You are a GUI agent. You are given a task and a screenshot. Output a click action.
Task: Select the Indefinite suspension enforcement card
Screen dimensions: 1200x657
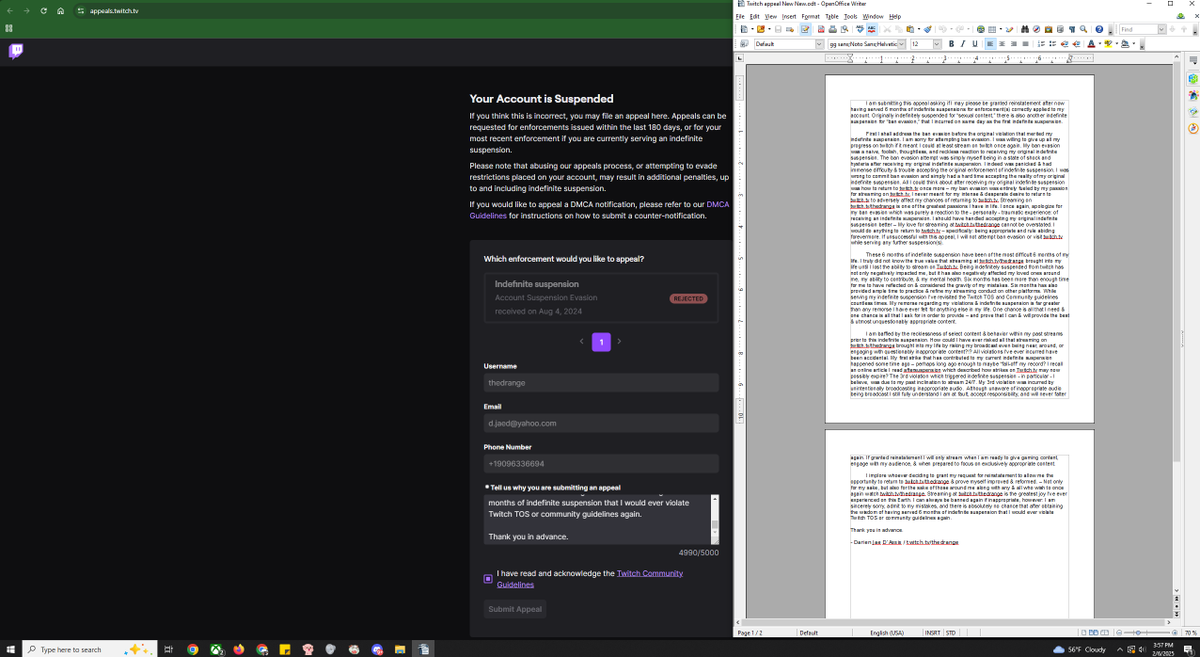(601, 298)
